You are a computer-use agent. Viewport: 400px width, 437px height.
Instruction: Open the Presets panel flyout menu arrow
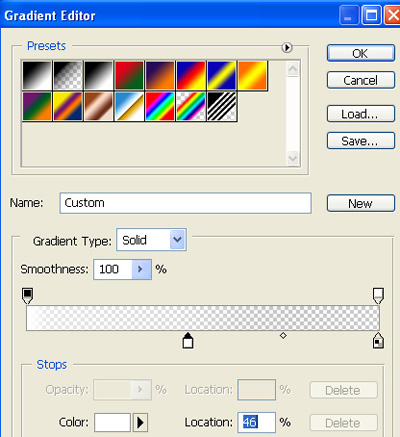click(x=287, y=48)
